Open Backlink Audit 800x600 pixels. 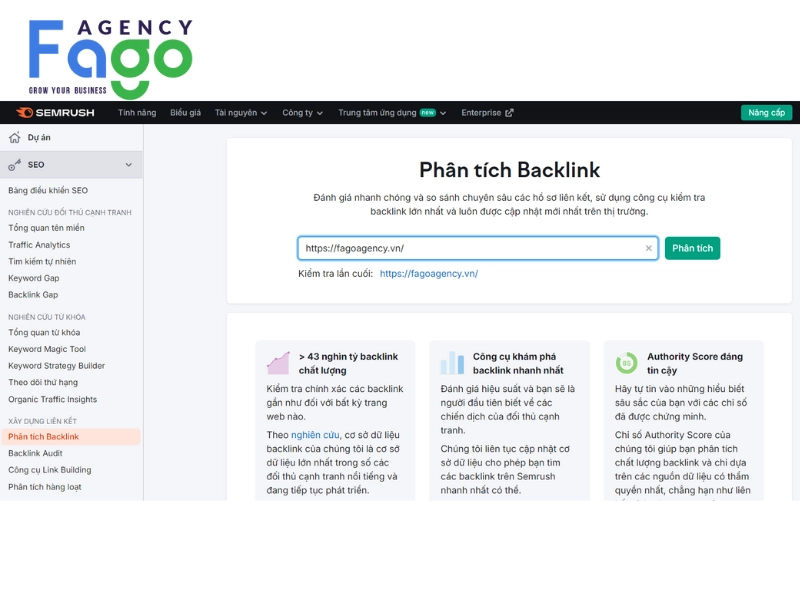pos(35,453)
